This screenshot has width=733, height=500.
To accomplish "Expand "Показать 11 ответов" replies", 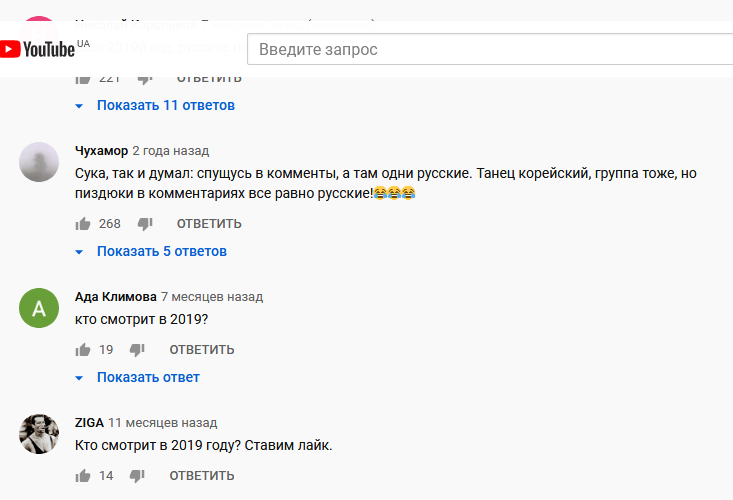I will coord(165,105).
